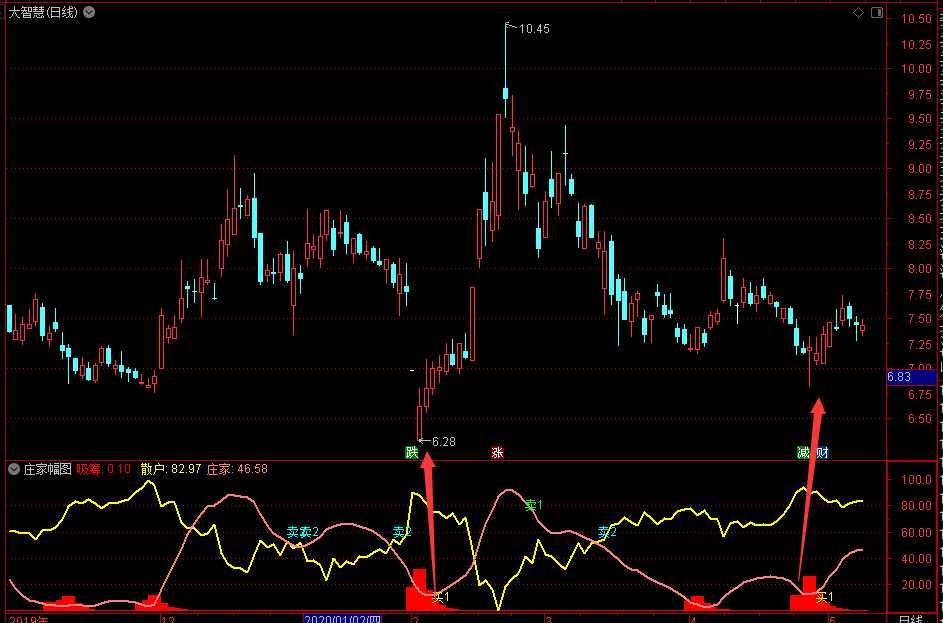
Task: Select the 庄家幅图 indicator name
Action: click(x=48, y=469)
